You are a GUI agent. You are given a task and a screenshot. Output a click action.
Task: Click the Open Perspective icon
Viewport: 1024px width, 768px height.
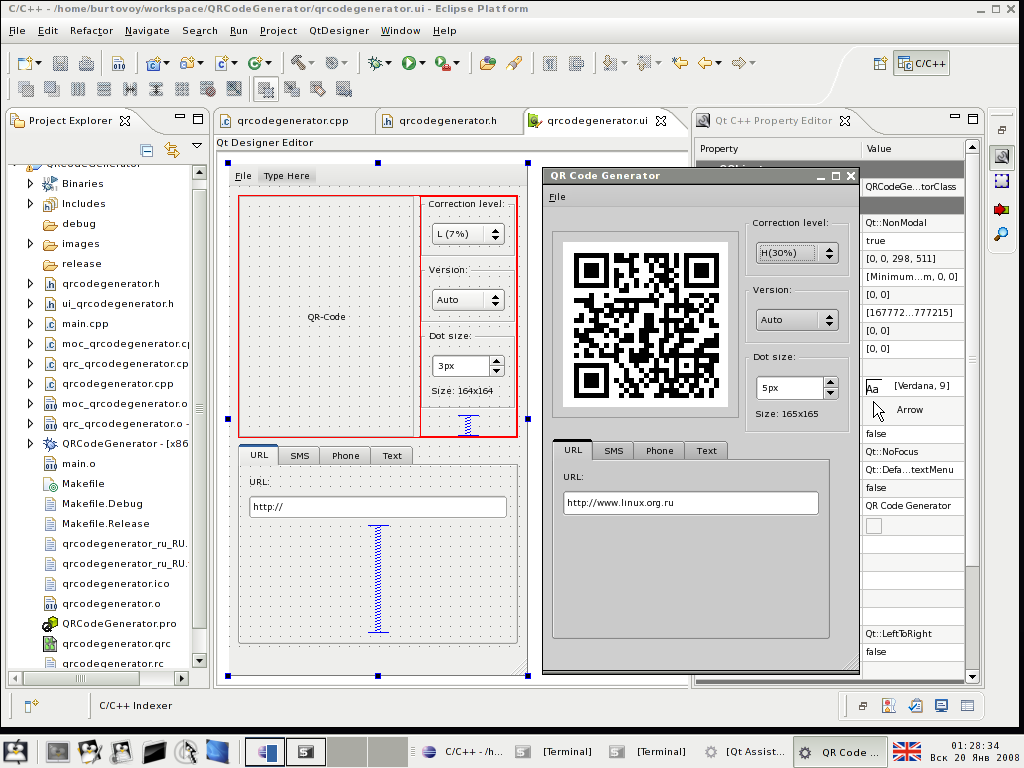click(880, 63)
